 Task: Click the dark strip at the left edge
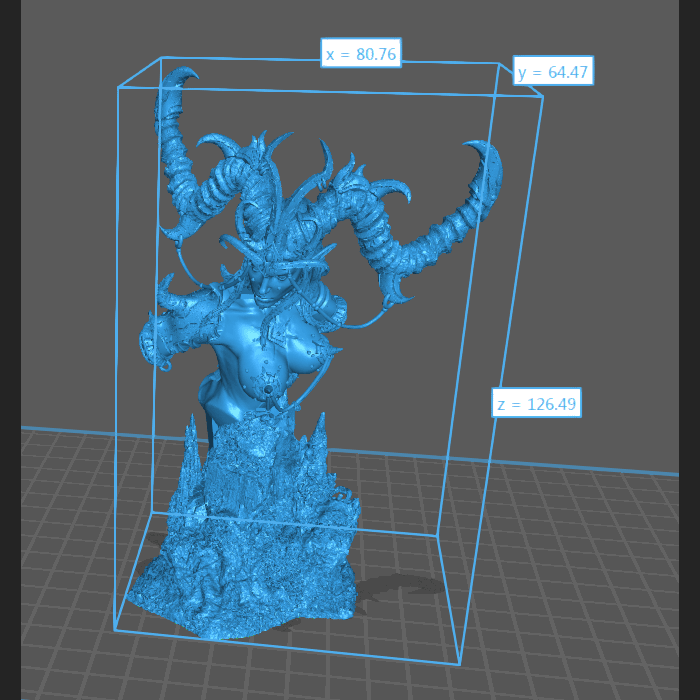click(10, 350)
